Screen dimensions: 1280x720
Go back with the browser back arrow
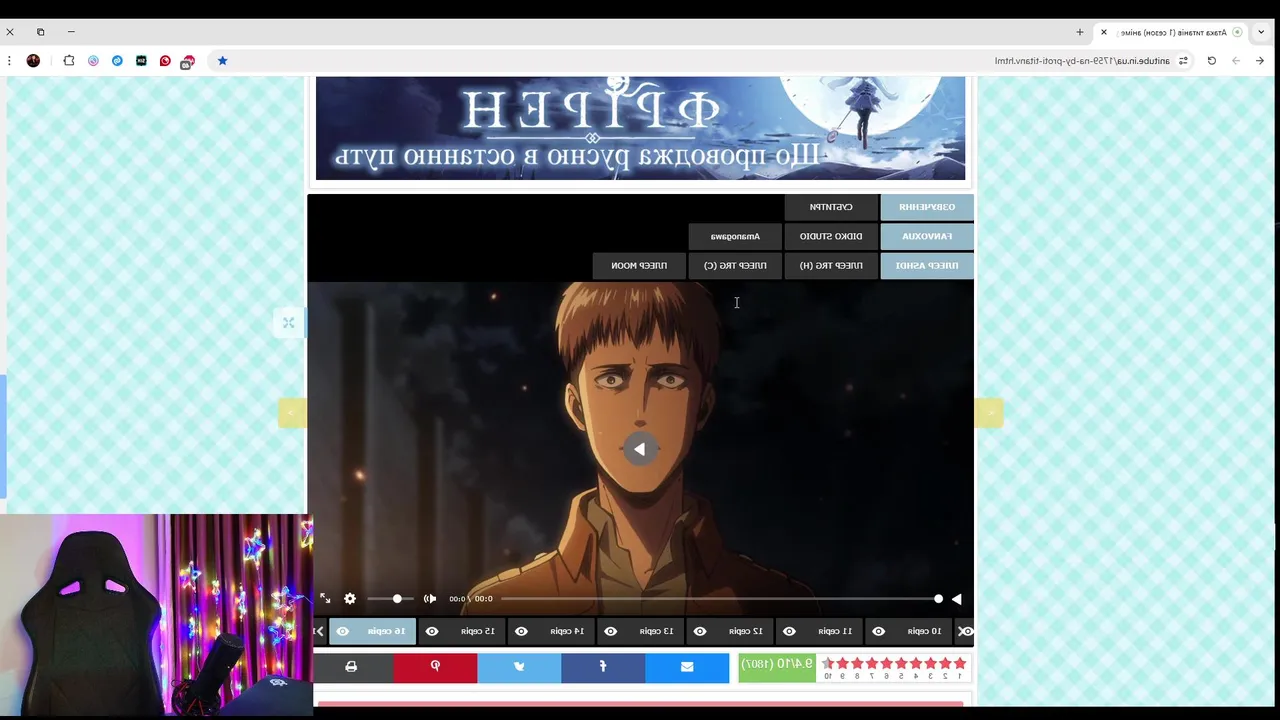[x=1259, y=61]
